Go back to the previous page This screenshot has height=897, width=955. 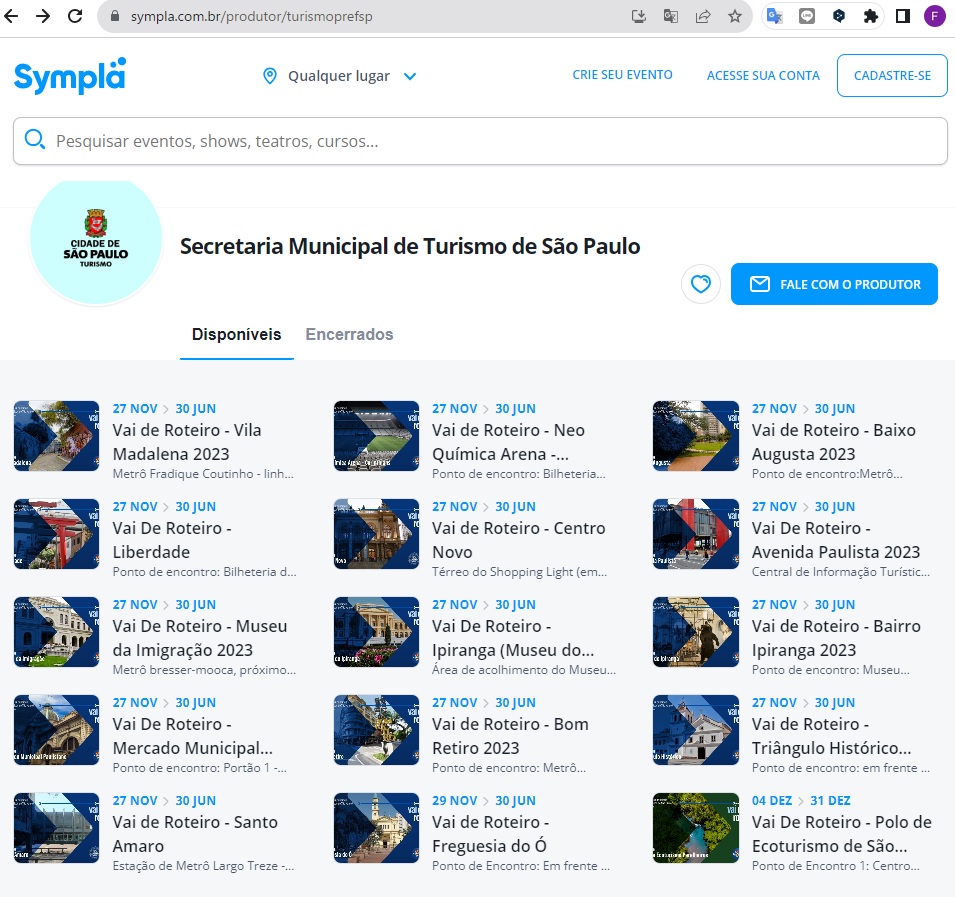click(12, 16)
